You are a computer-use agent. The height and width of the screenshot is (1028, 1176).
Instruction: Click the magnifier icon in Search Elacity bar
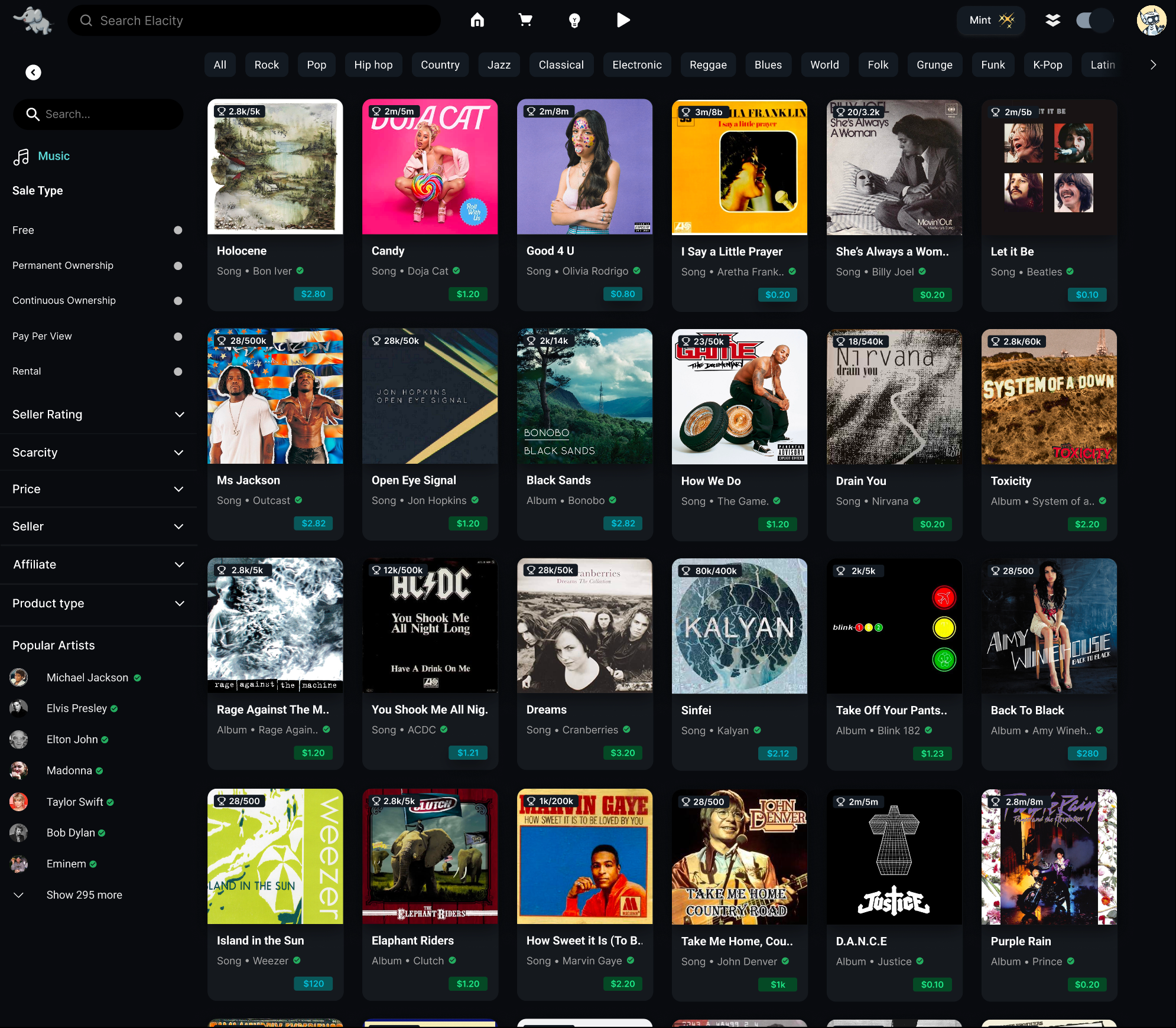pos(86,21)
